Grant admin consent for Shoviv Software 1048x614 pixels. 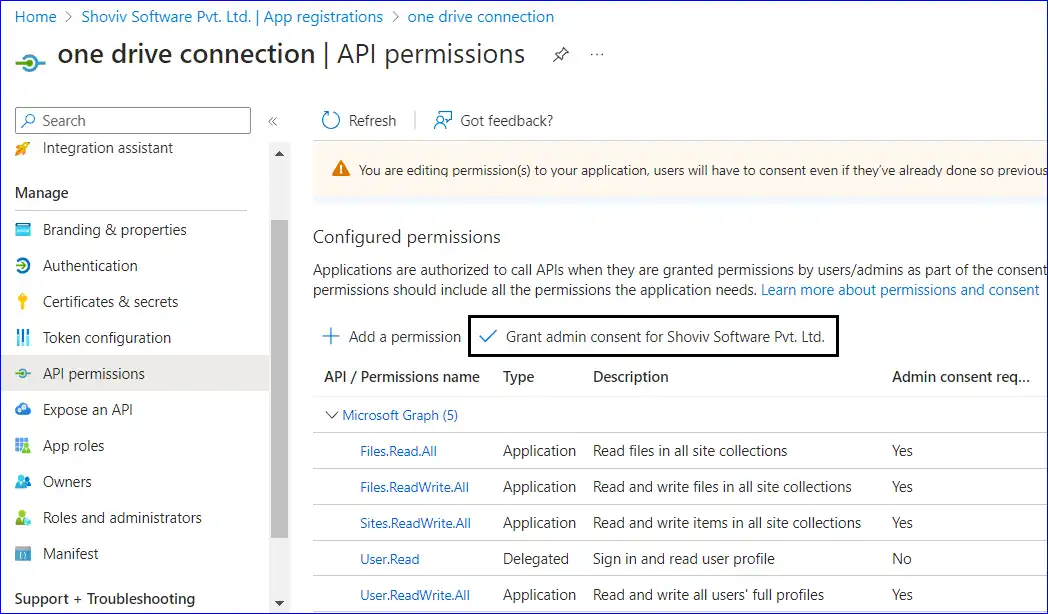point(653,337)
